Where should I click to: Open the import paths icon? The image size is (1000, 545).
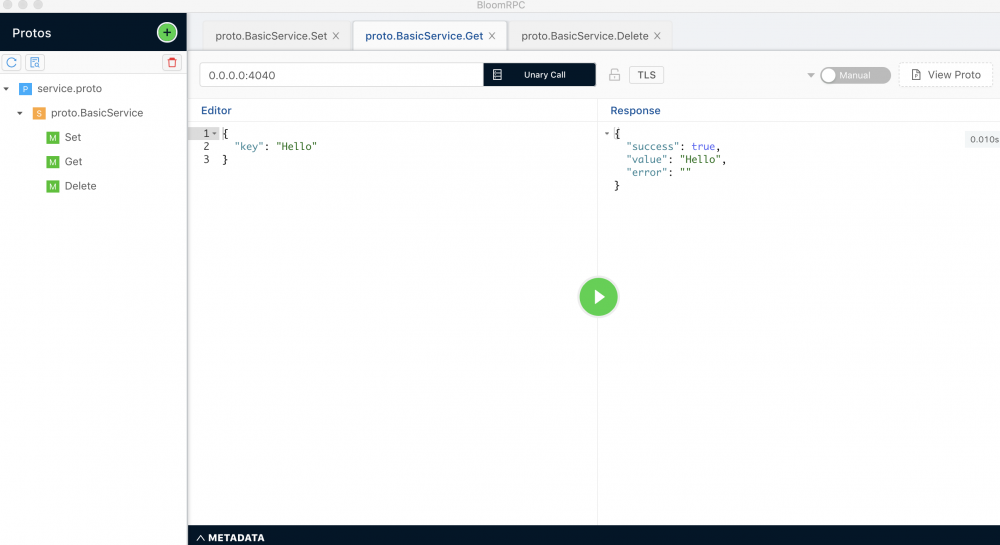point(35,62)
